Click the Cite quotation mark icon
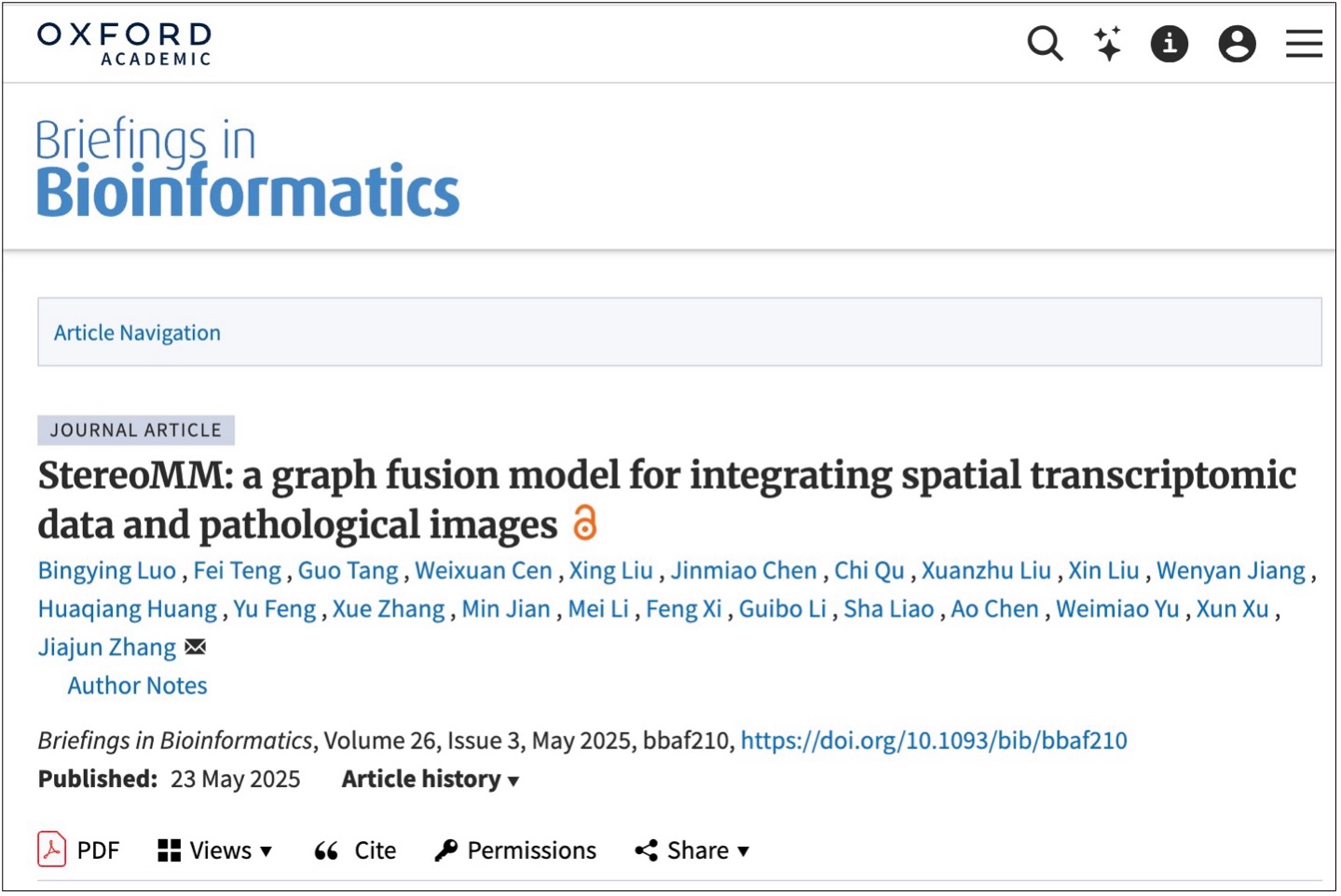 (326, 850)
